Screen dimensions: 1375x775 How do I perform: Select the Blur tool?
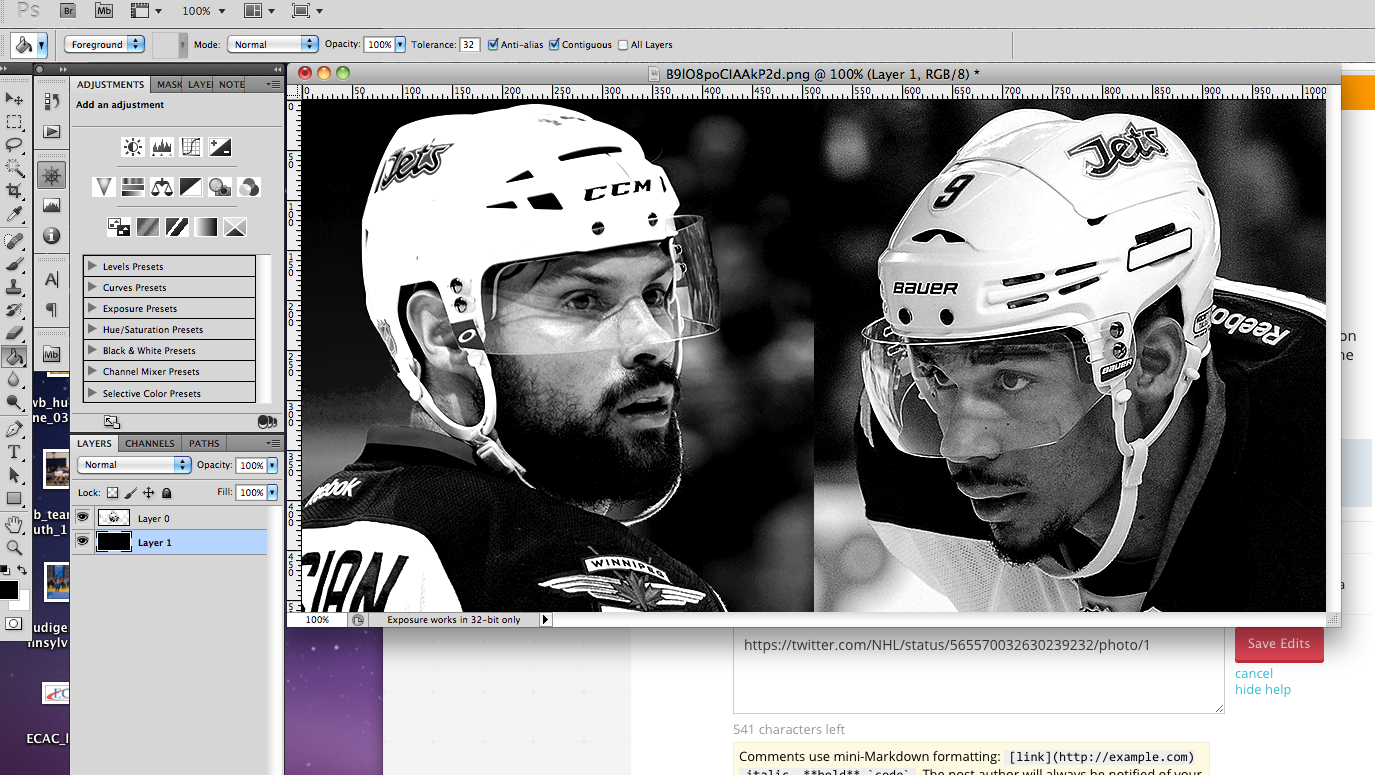point(14,379)
